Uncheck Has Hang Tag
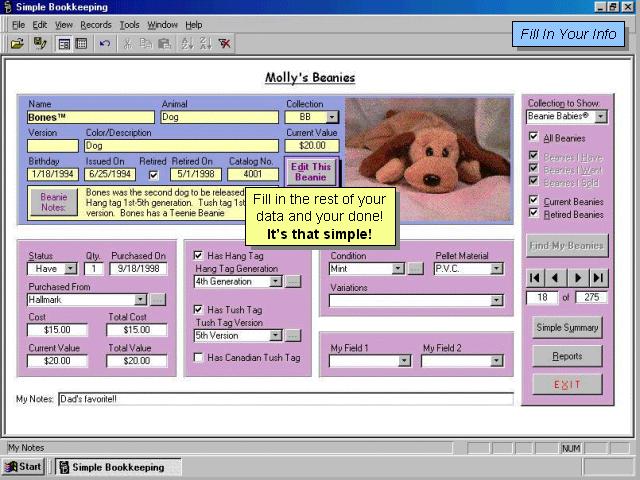The height and width of the screenshot is (480, 640). click(199, 255)
